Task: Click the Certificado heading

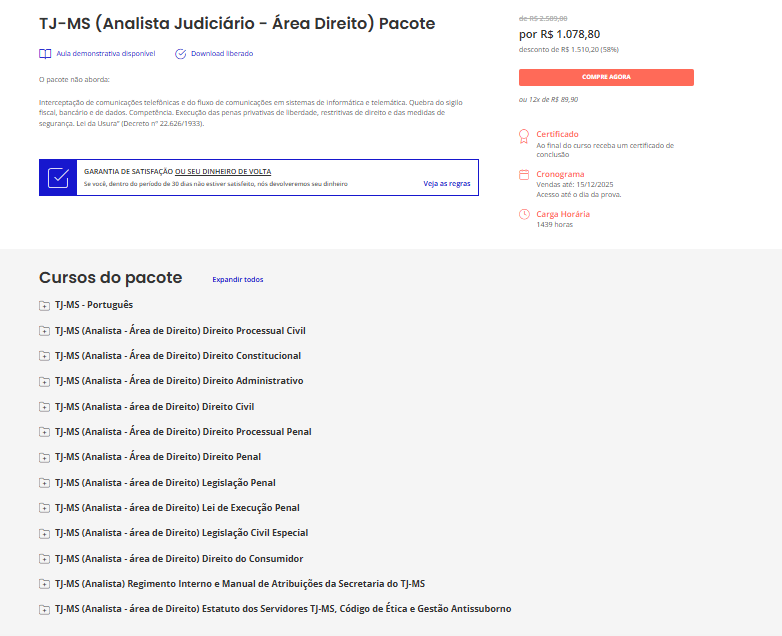Action: coord(557,134)
